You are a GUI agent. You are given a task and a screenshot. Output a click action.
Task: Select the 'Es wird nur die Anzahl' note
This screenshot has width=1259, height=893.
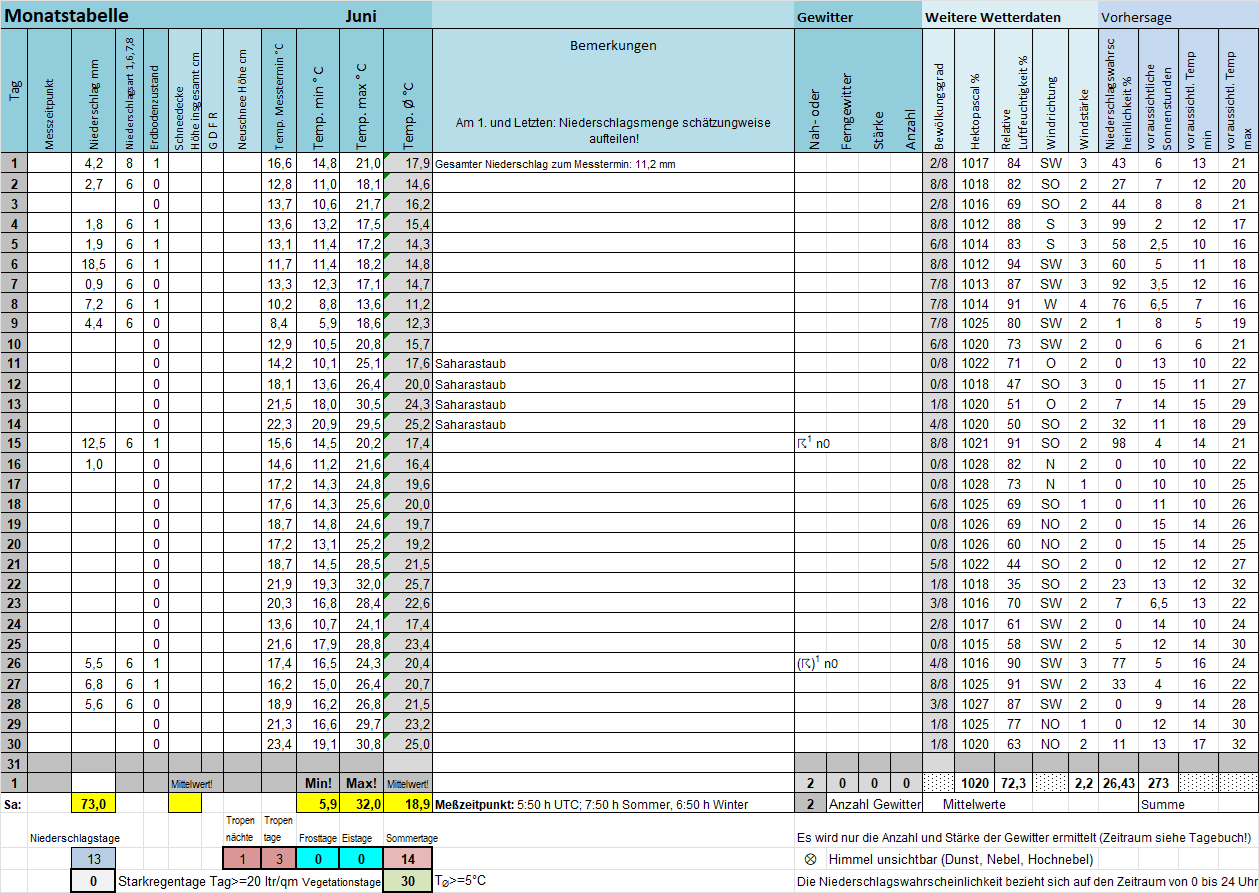(1024, 836)
